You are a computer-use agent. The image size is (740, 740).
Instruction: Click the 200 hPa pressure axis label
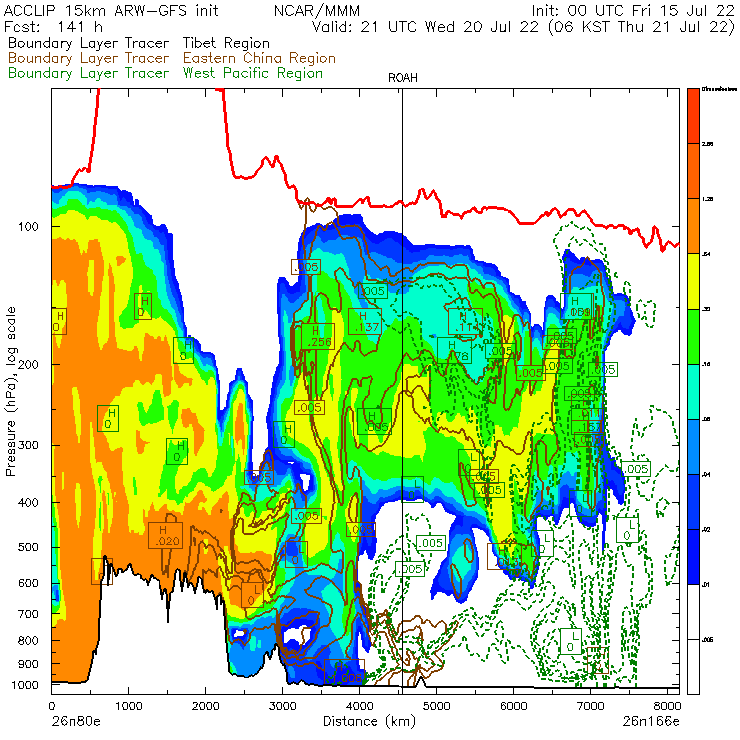(x=28, y=364)
